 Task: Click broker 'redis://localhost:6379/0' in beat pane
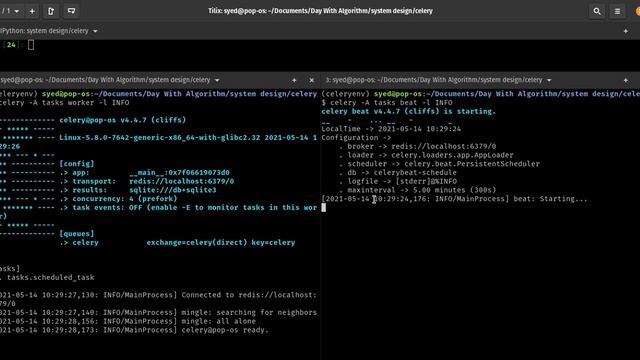(x=444, y=147)
